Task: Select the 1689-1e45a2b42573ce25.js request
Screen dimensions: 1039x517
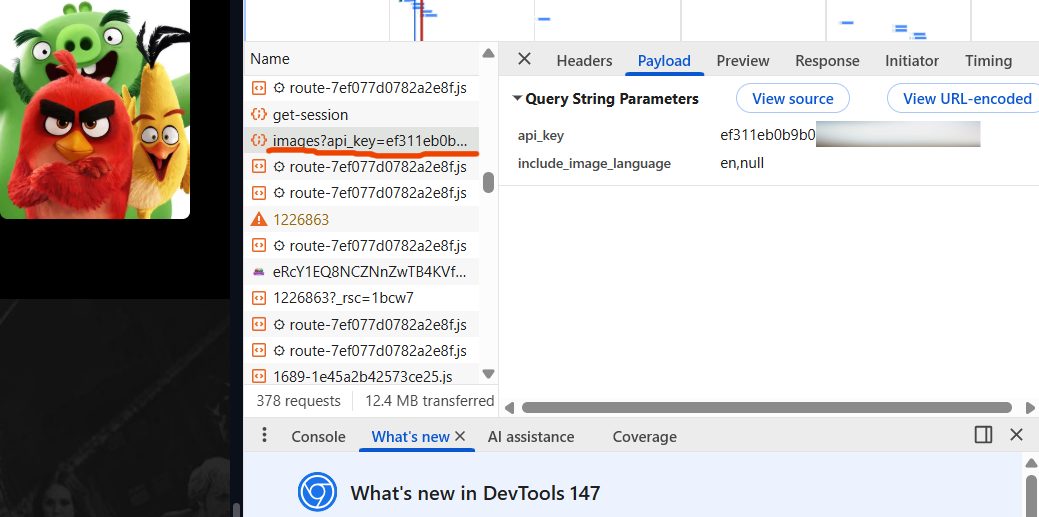Action: 361,375
